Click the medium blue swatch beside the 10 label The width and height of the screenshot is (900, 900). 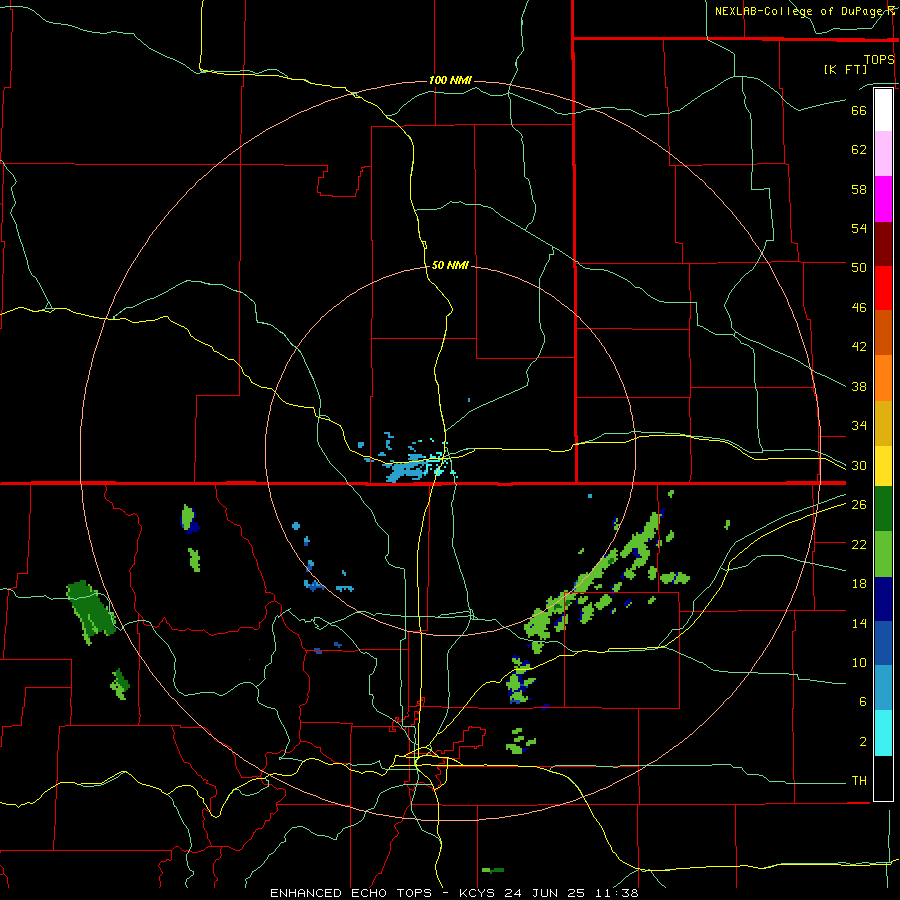[883, 643]
